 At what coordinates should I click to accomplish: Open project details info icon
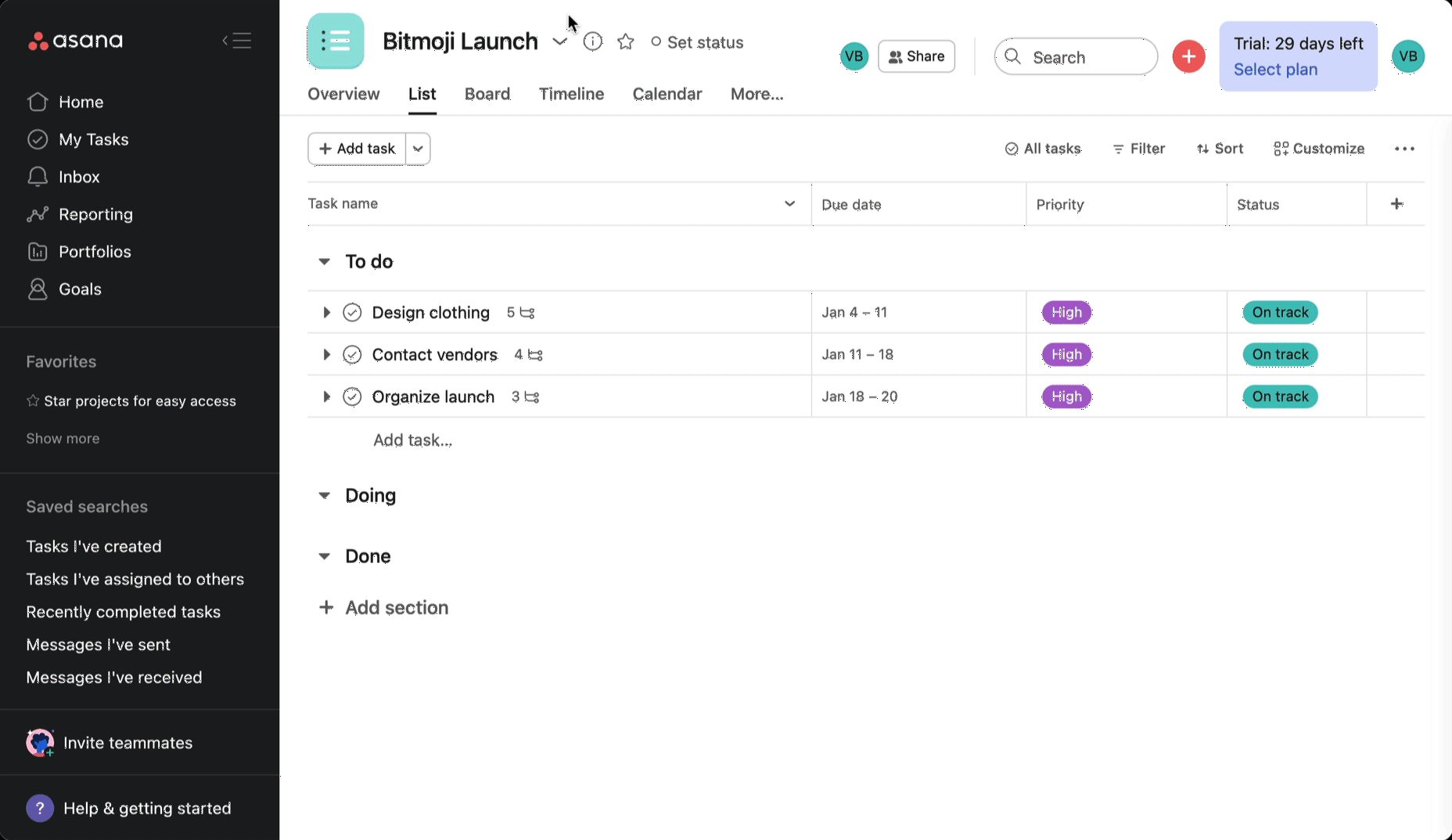point(593,41)
